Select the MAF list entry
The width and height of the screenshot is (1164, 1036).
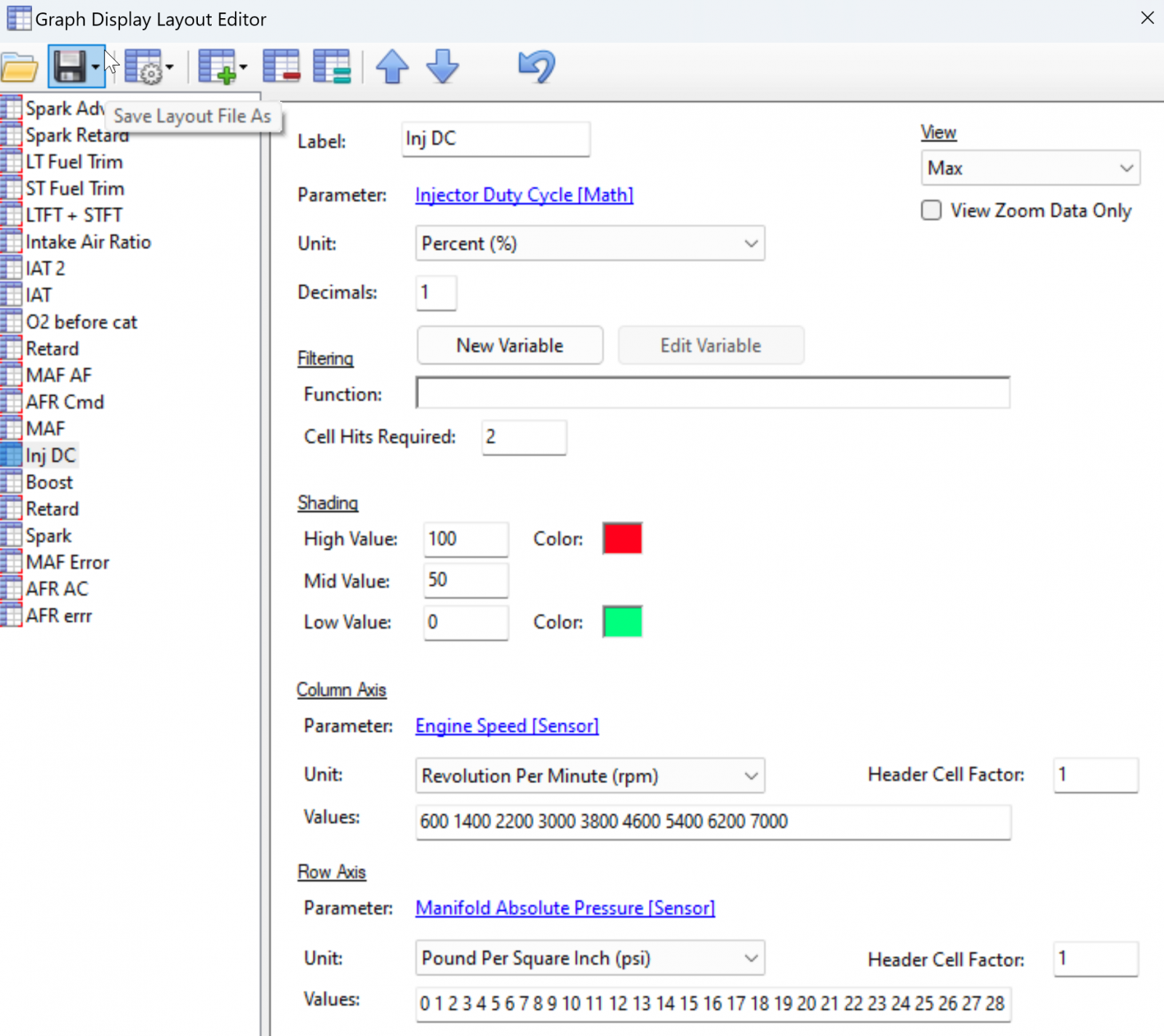pos(45,429)
